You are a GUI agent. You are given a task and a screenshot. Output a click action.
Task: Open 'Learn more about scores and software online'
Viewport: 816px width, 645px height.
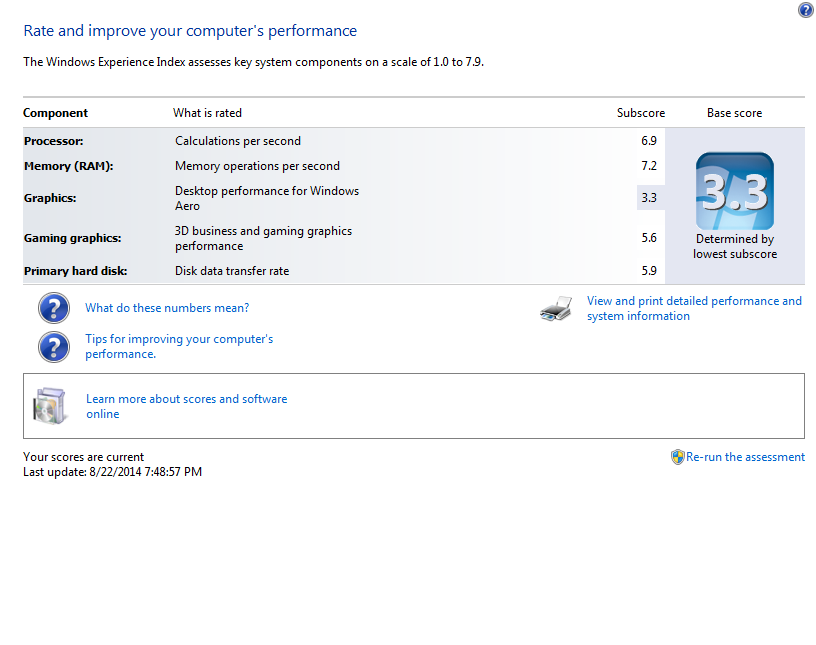[186, 407]
